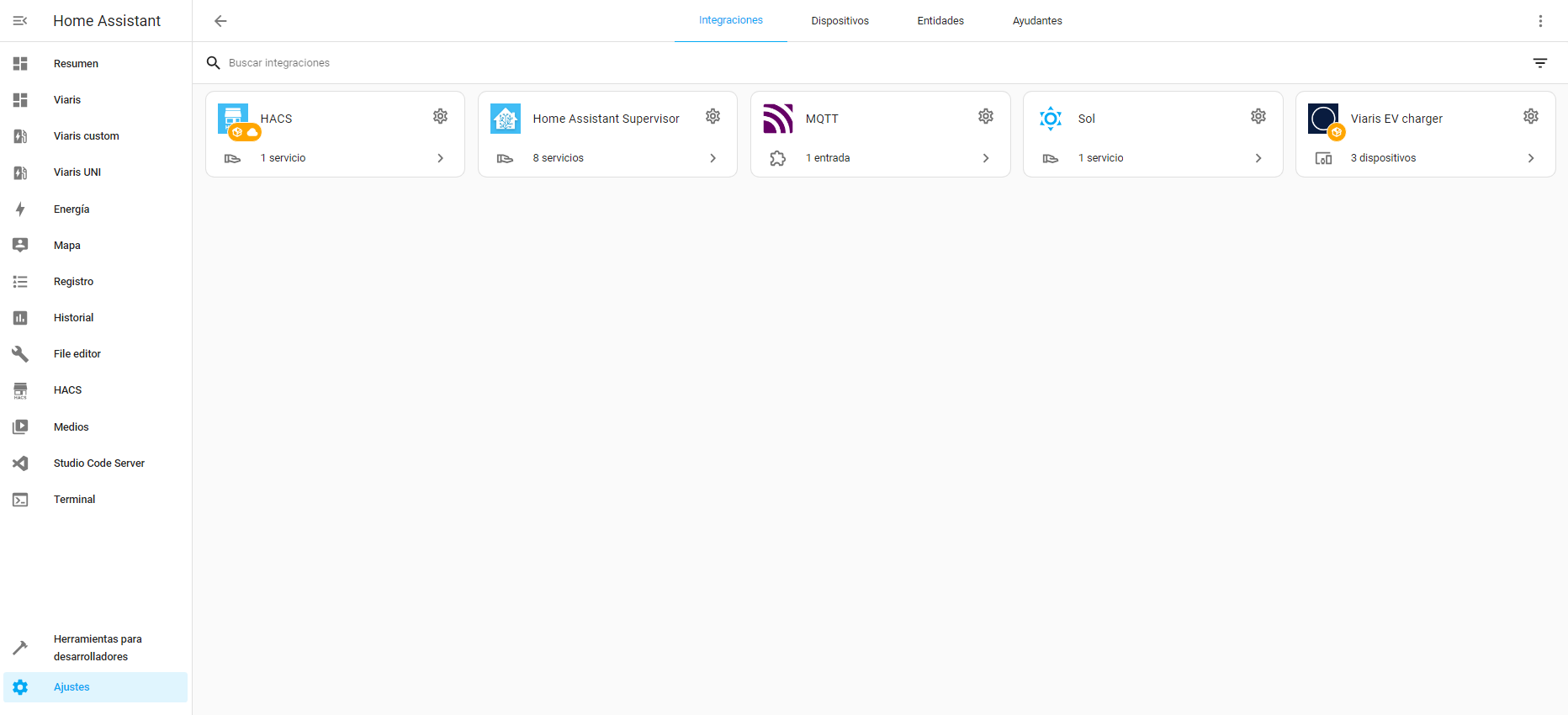The height and width of the screenshot is (715, 1568).
Task: Open Herramientas para desarrolladores
Action: pyautogui.click(x=98, y=648)
